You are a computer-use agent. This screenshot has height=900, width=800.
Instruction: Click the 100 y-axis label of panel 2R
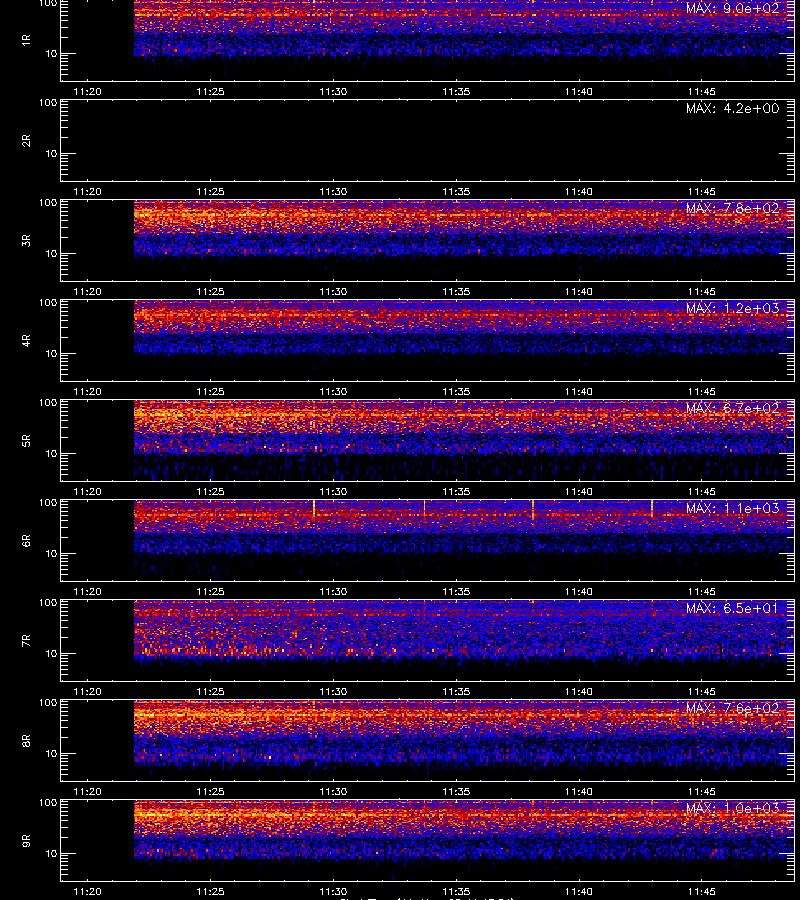click(x=48, y=103)
